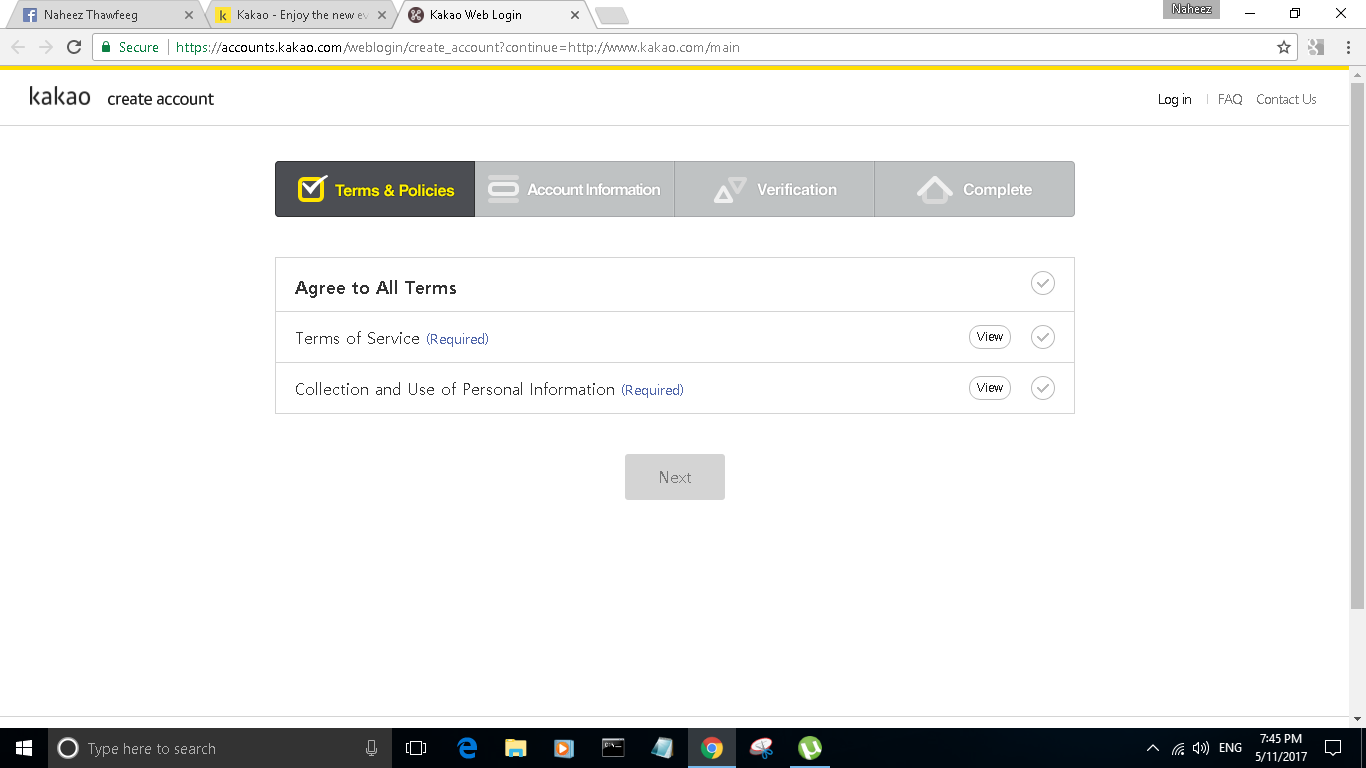
Task: Click the Naheez profile button
Action: tap(1190, 9)
